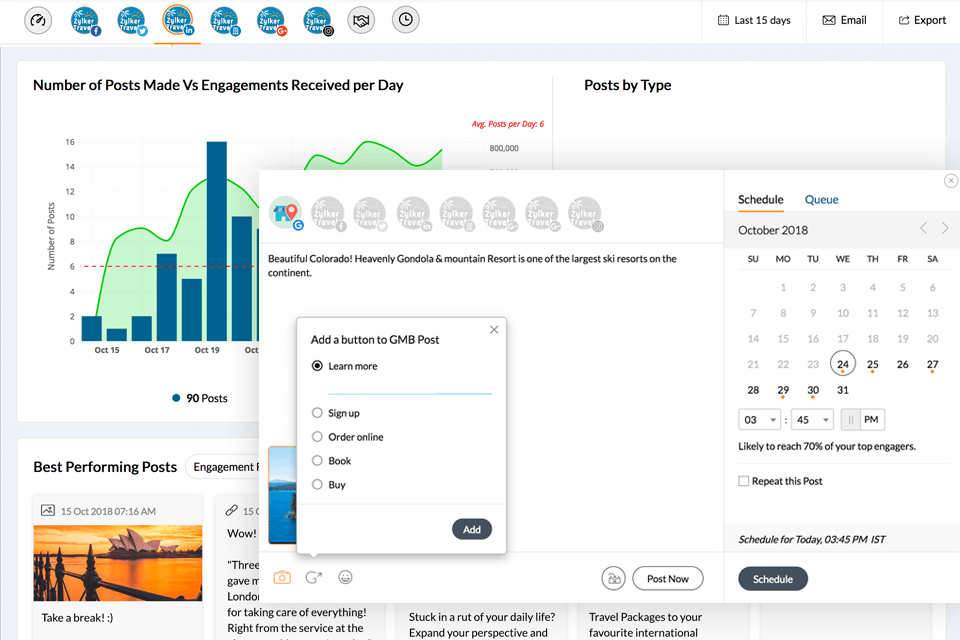The width and height of the screenshot is (960, 640).
Task: Toggle the AM/PM switch
Action: click(x=863, y=420)
